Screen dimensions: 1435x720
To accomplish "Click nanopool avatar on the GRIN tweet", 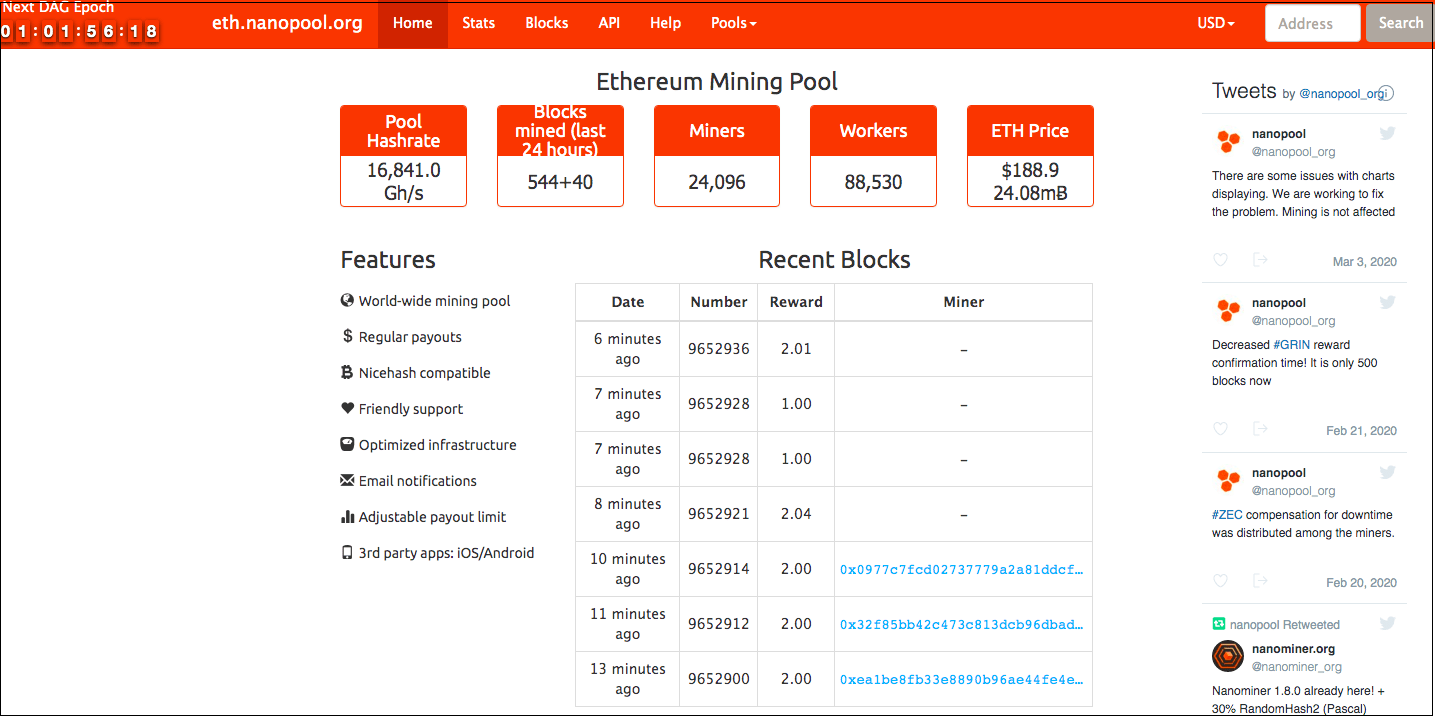I will (x=1228, y=310).
